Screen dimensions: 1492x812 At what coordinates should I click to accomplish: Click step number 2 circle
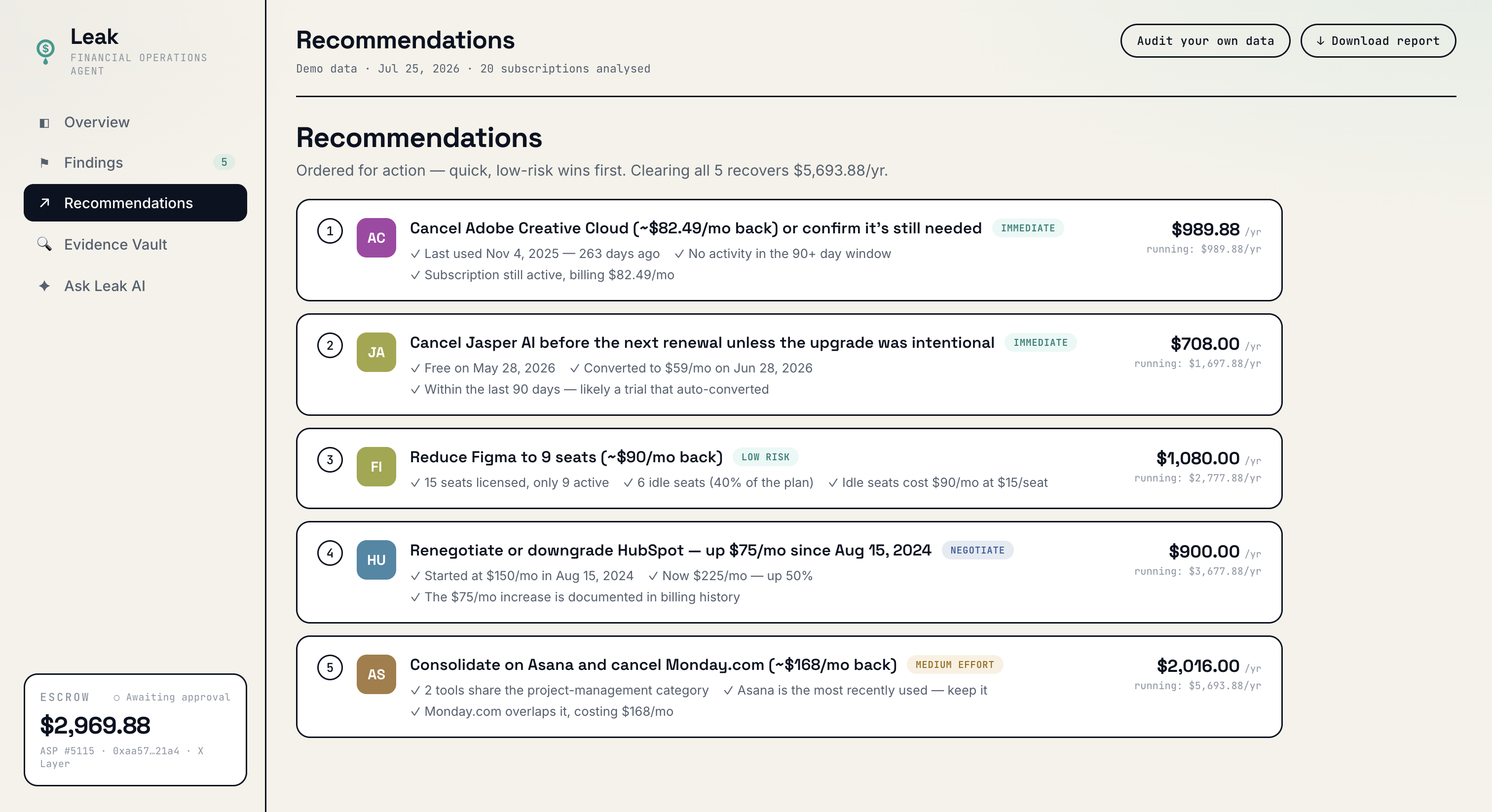point(330,346)
